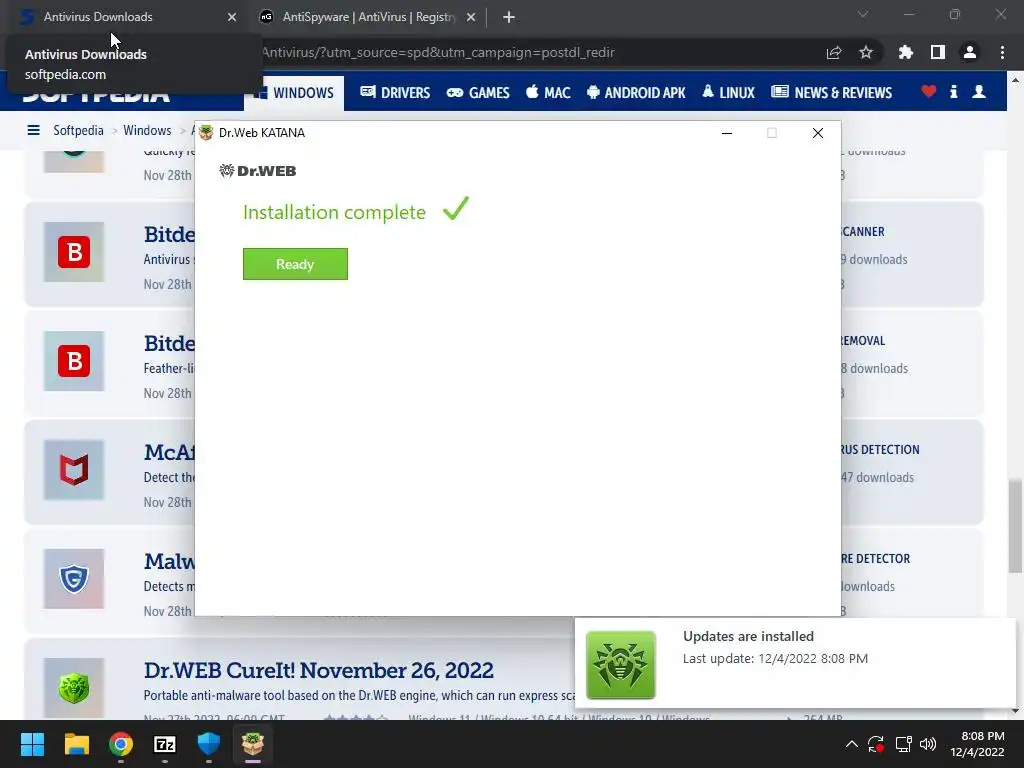Click the Softpedia user account icon
The width and height of the screenshot is (1024, 768).
click(x=979, y=91)
